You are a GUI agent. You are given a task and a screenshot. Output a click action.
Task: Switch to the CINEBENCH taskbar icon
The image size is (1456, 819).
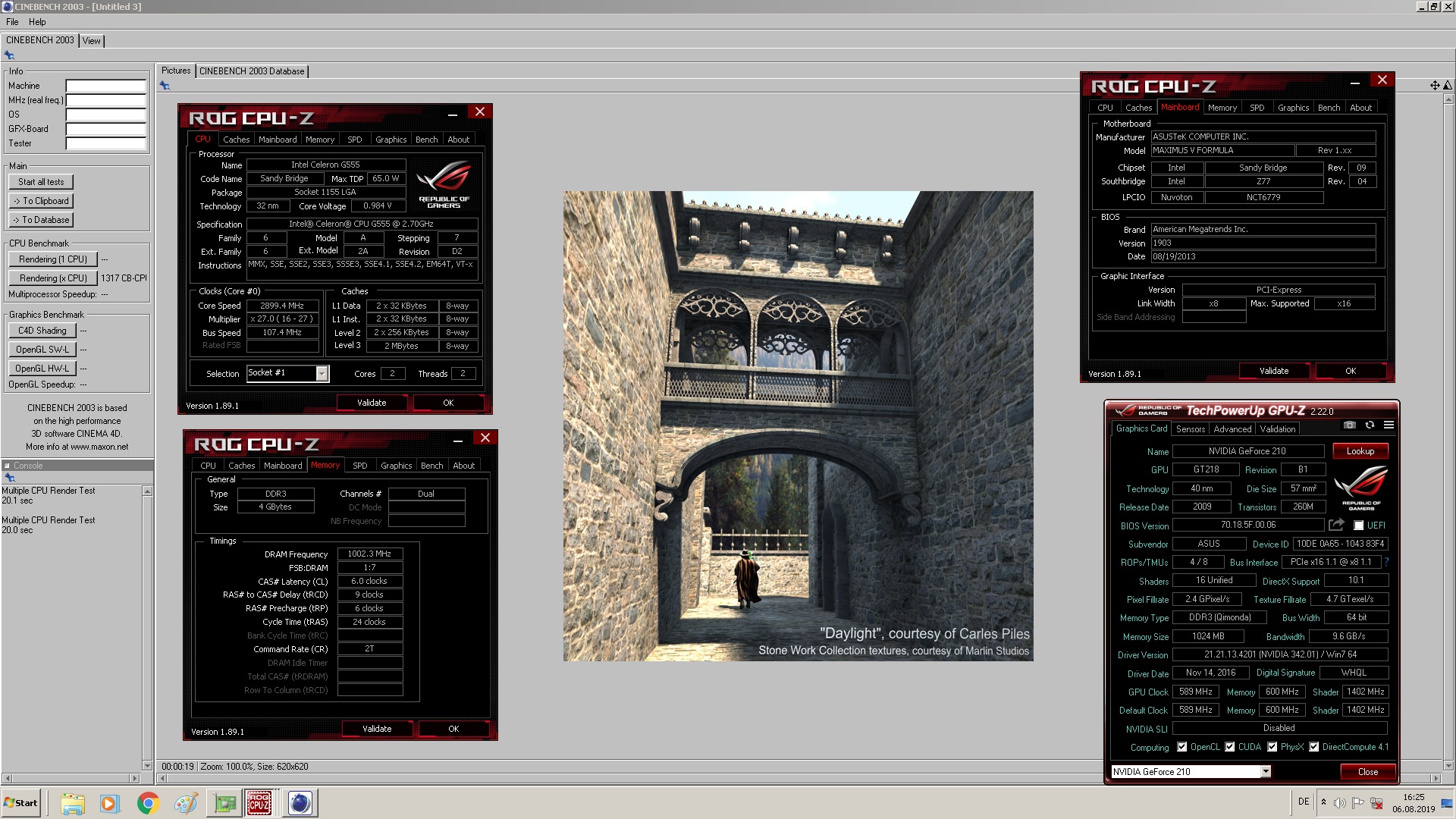click(x=300, y=803)
